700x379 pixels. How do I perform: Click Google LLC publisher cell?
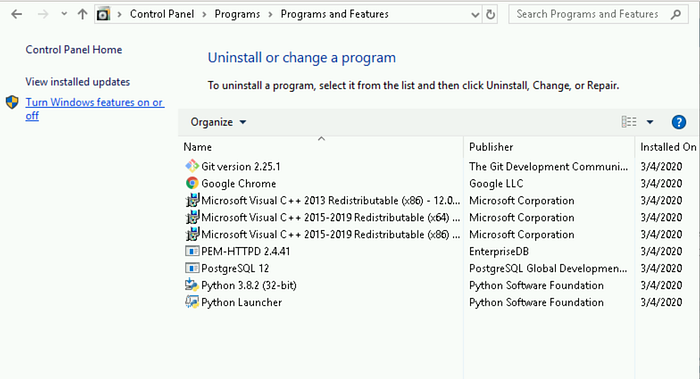coord(496,183)
